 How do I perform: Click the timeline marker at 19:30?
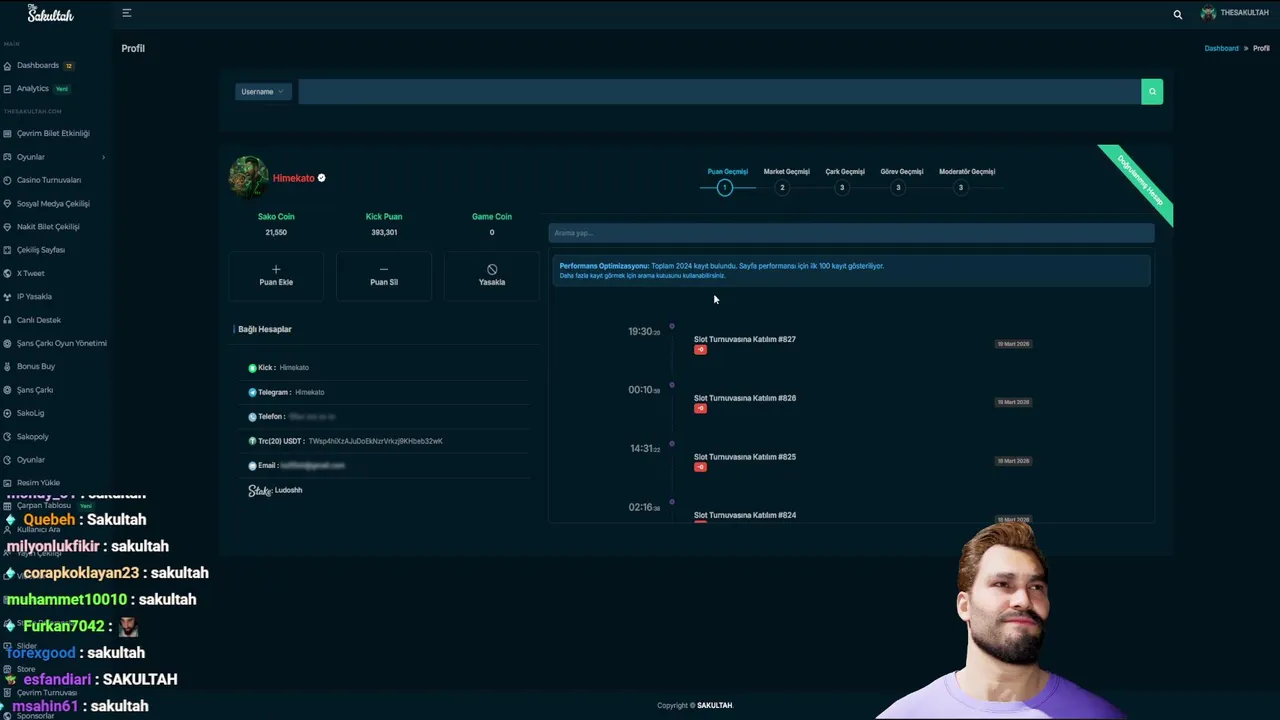(672, 326)
